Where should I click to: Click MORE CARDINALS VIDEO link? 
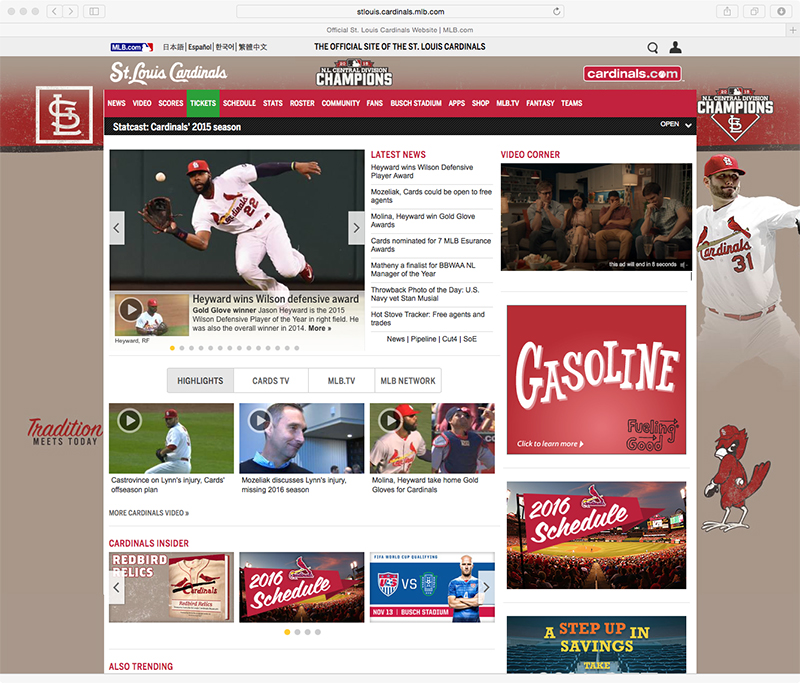149,513
